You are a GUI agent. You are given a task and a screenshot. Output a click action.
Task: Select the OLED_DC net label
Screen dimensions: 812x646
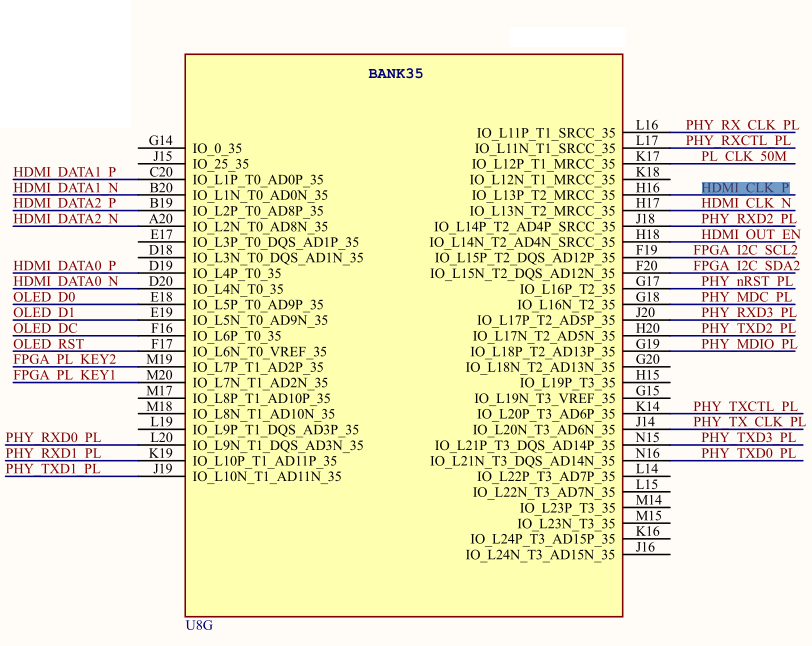pos(46,328)
